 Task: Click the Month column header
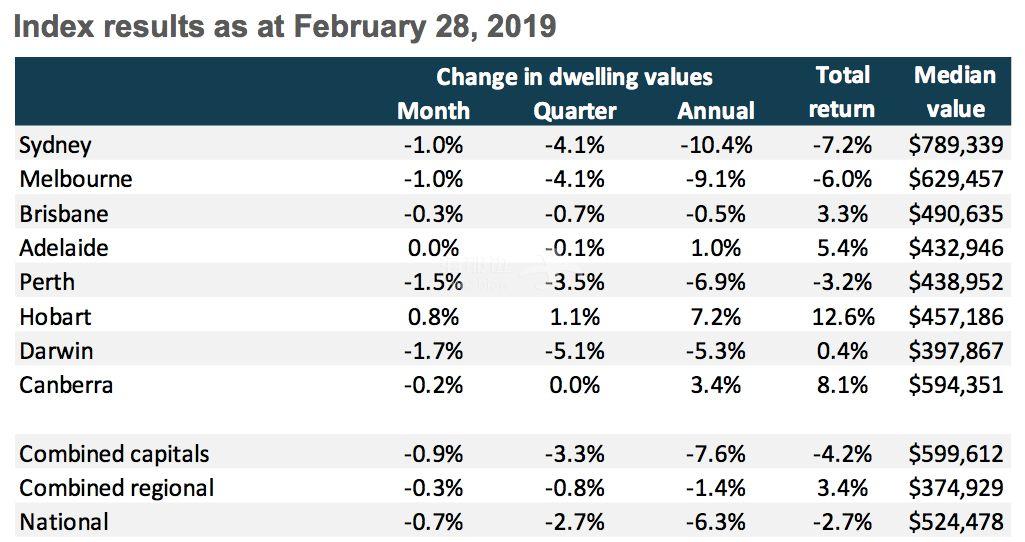coord(433,110)
